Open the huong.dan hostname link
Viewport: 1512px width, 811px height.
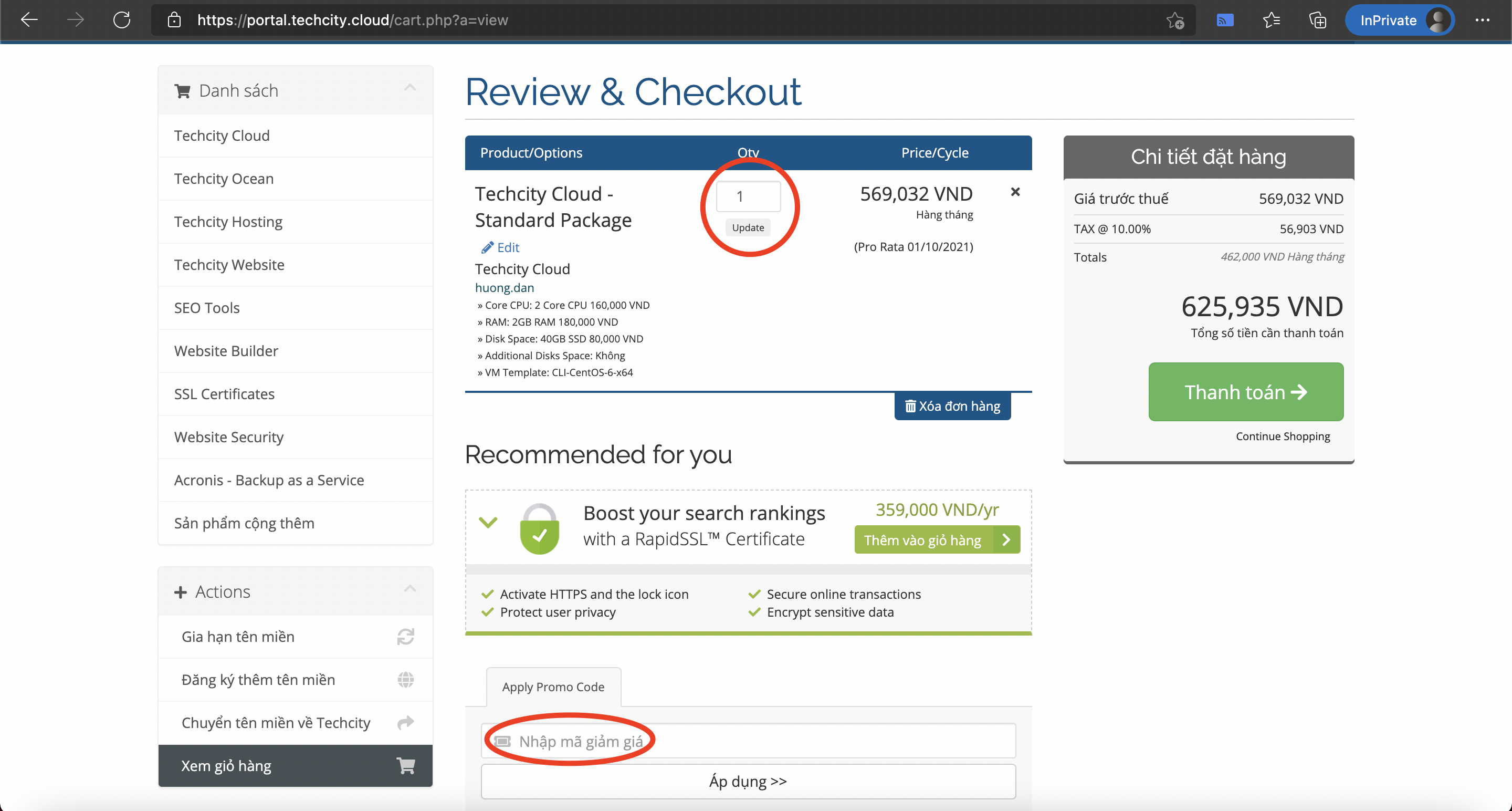pyautogui.click(x=505, y=288)
